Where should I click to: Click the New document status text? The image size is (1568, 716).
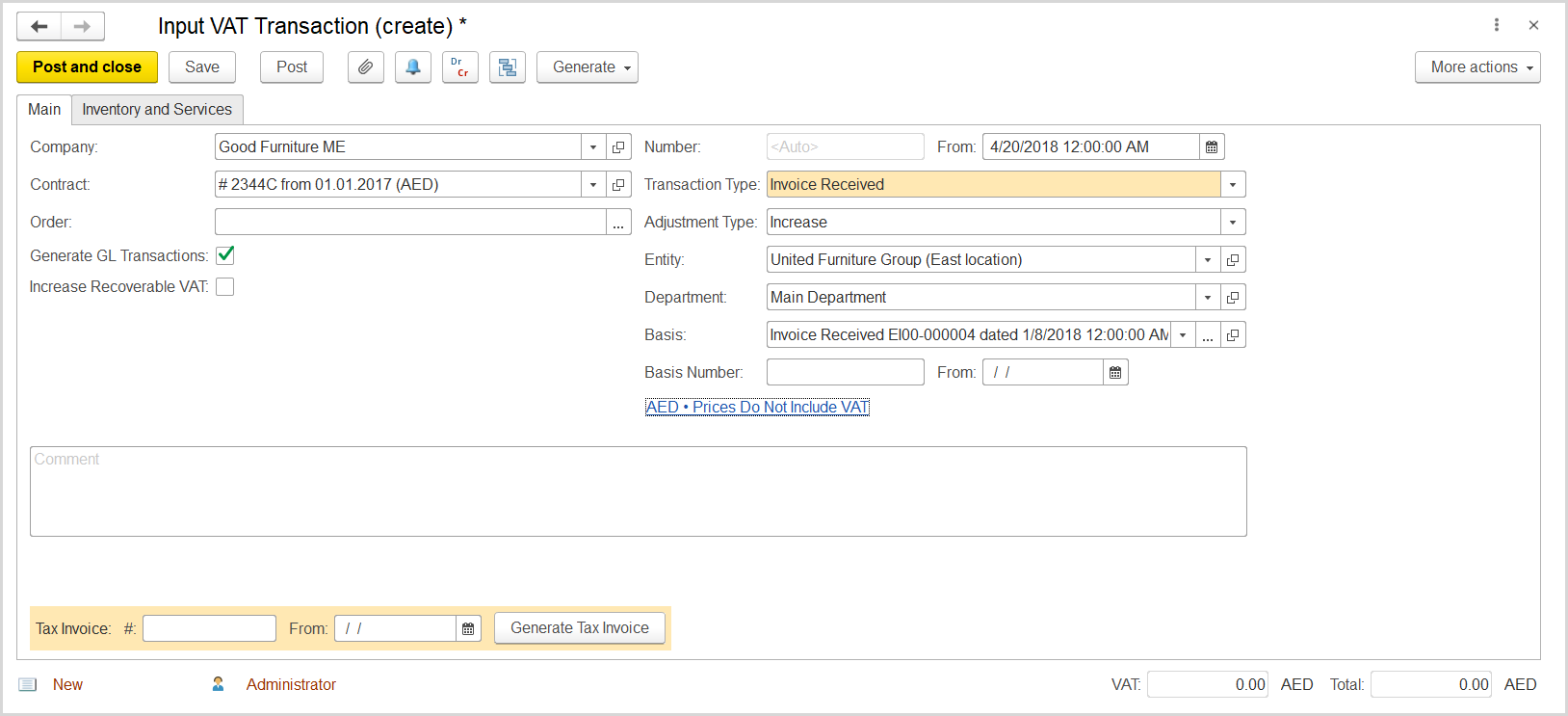pyautogui.click(x=67, y=685)
